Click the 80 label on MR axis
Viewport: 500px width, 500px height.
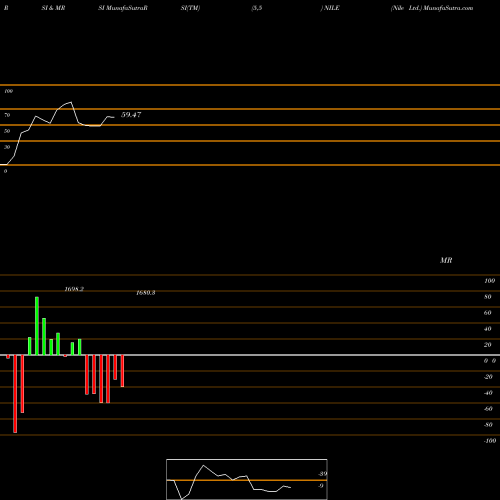pos(488,297)
